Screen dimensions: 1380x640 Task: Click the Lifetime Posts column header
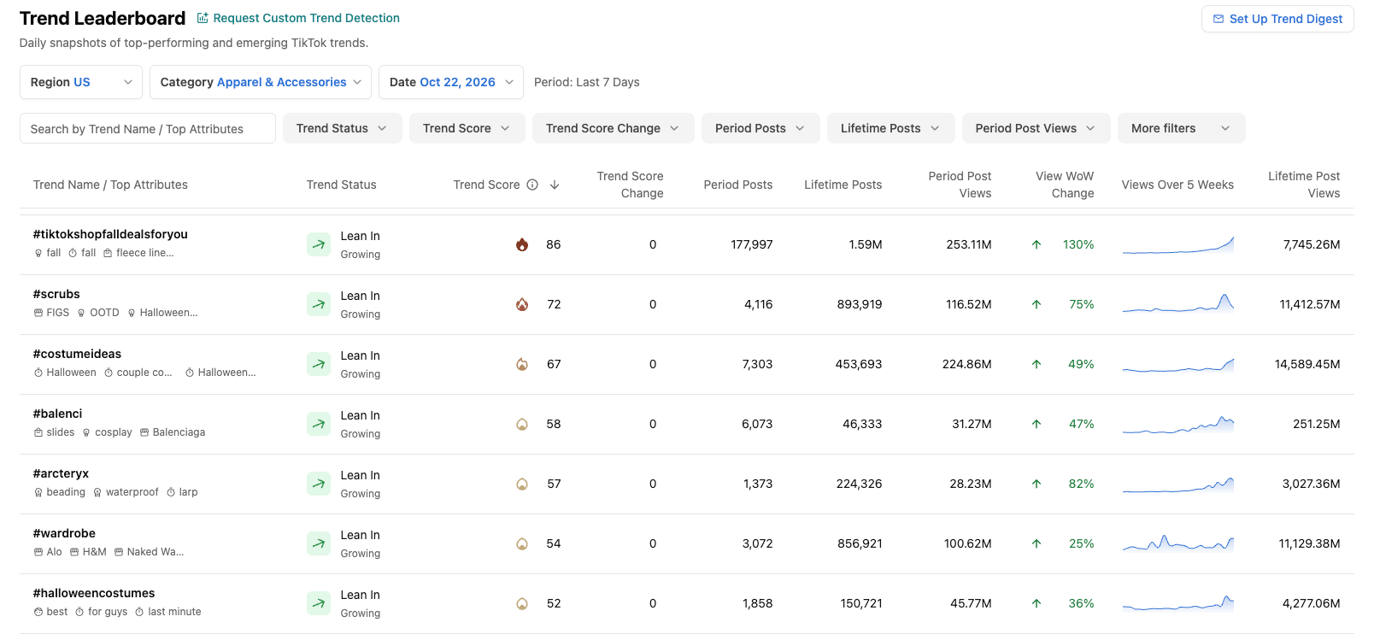pos(843,185)
